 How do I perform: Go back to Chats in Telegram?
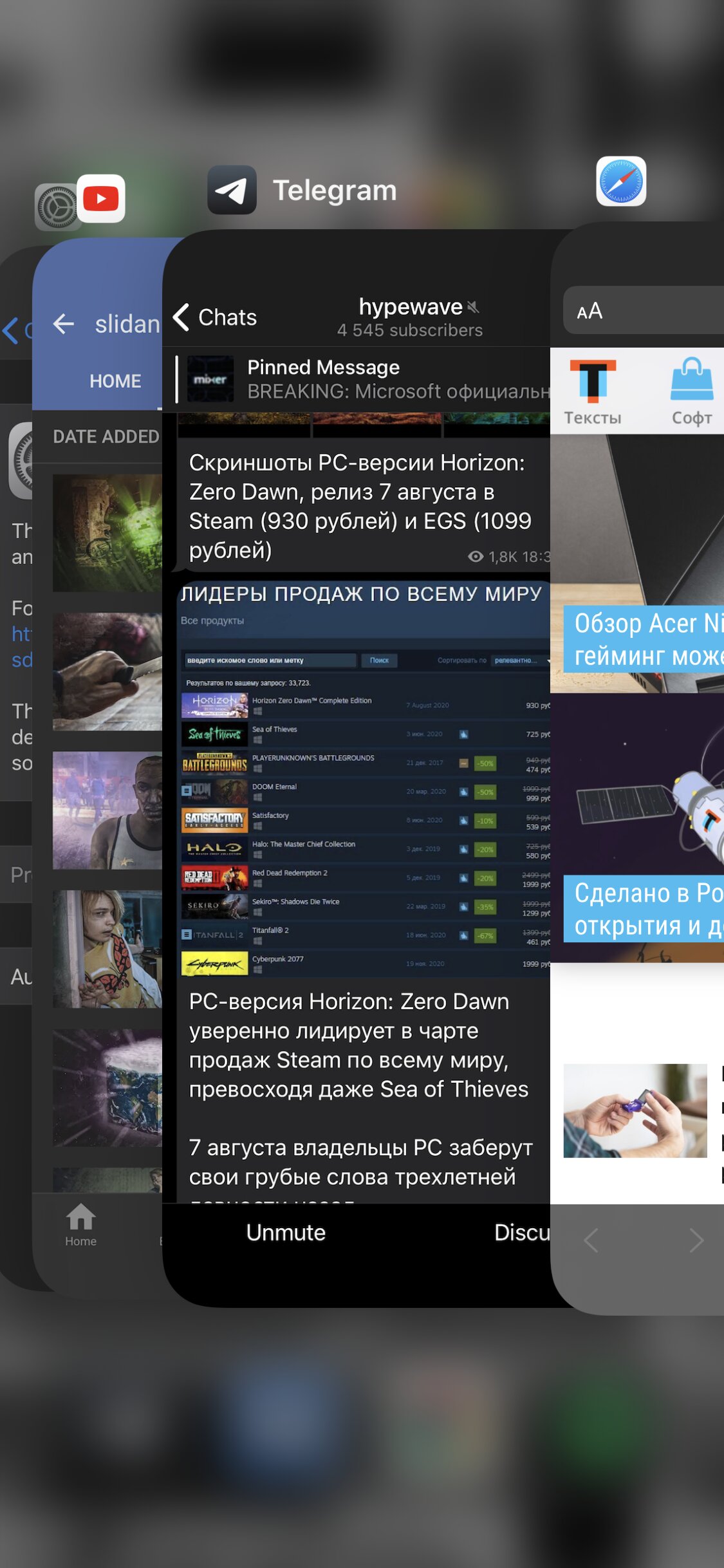215,317
